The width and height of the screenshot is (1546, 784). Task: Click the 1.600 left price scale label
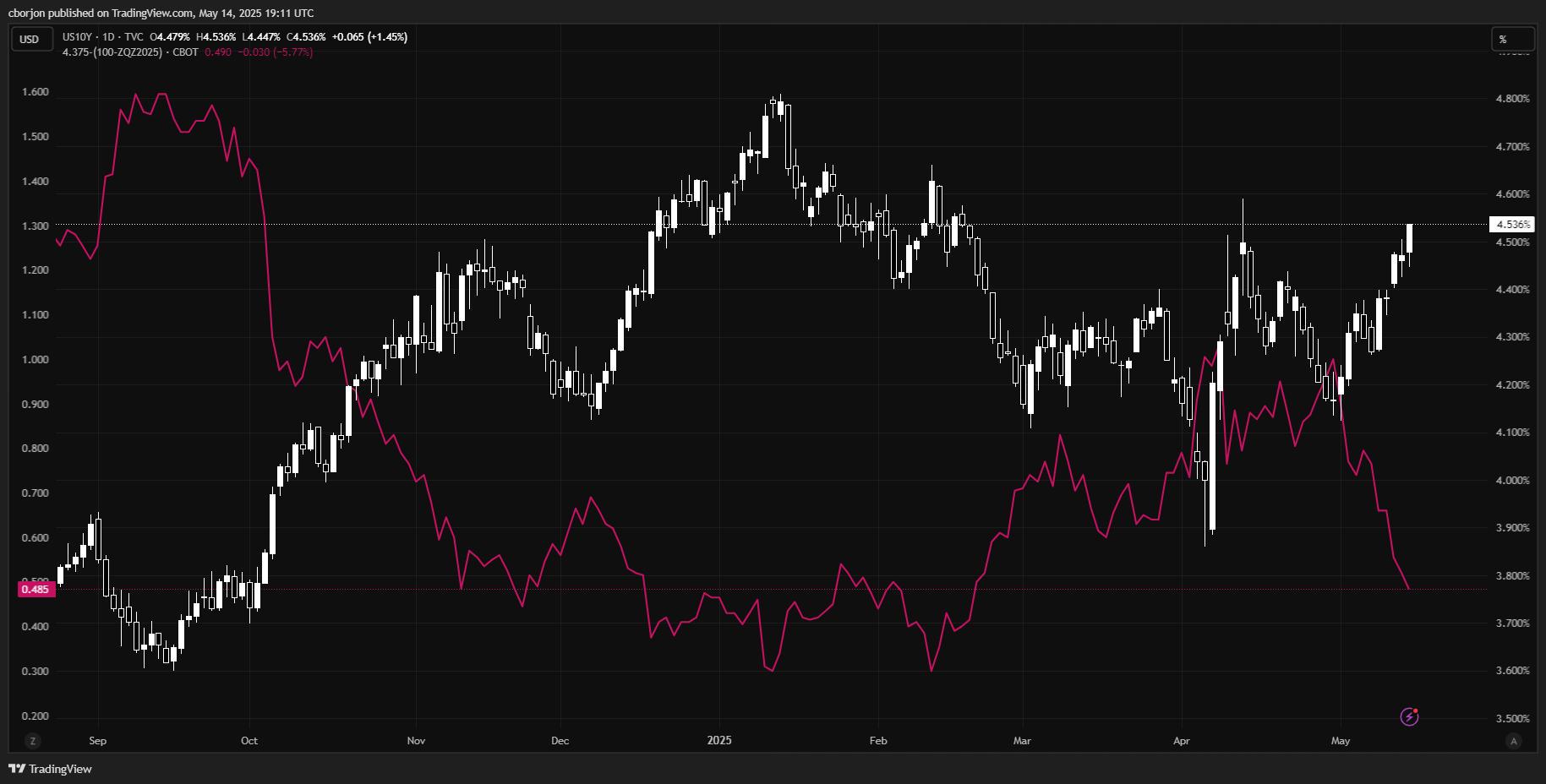point(36,92)
